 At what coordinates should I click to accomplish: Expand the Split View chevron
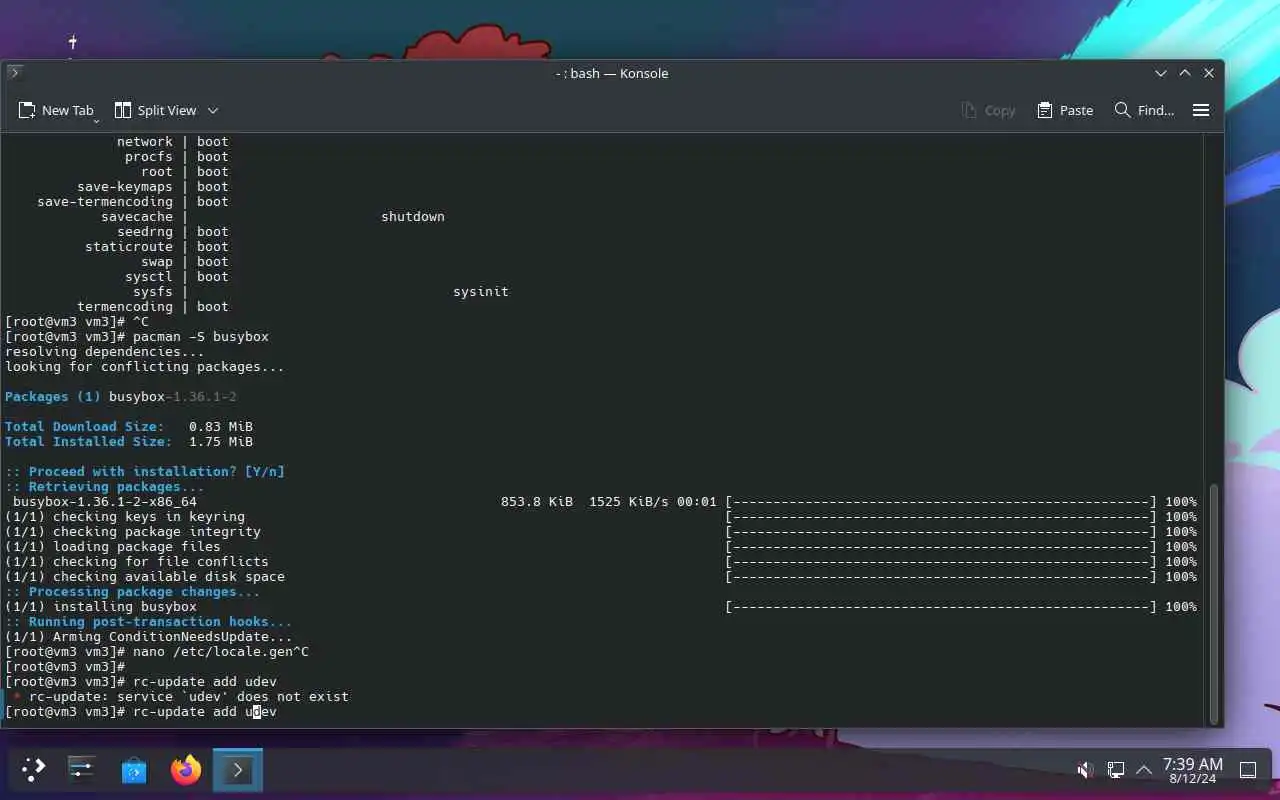point(213,110)
